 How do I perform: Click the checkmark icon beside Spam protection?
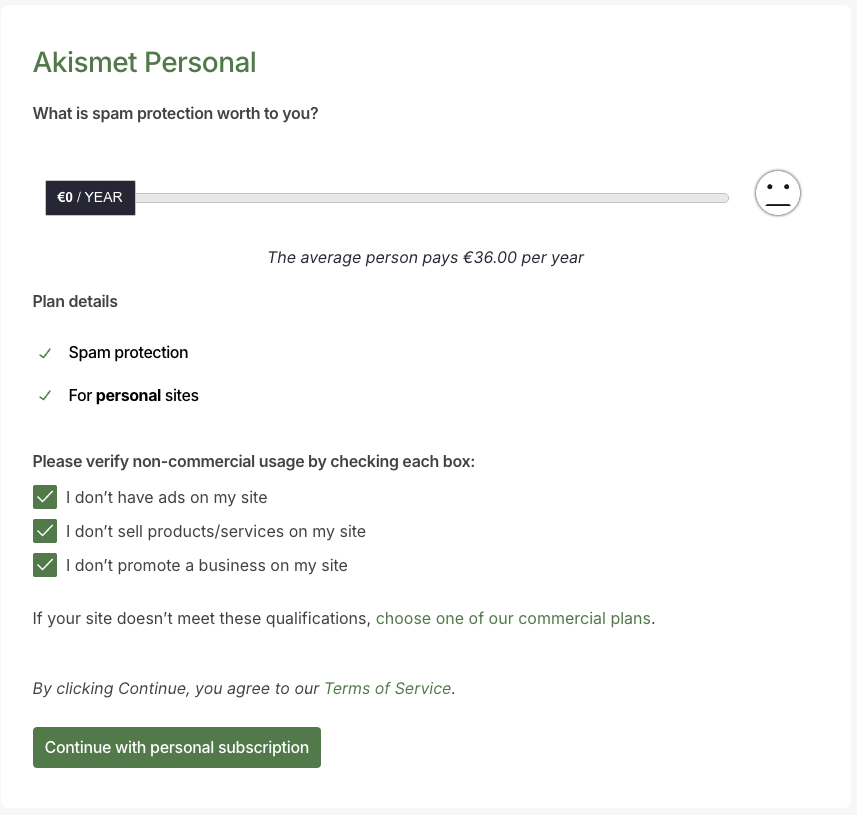[45, 353]
